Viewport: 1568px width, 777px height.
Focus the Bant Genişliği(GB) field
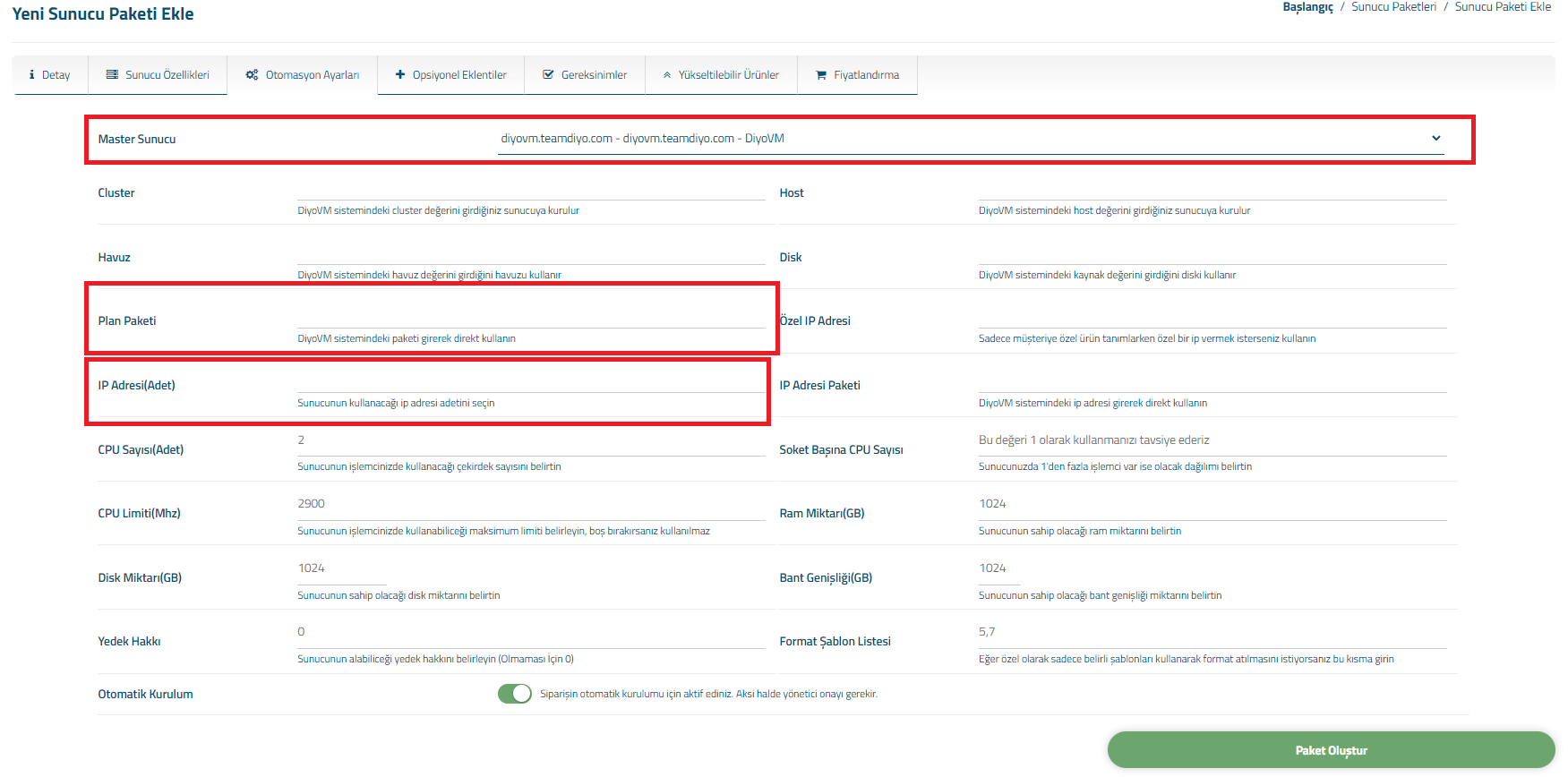[999, 569]
